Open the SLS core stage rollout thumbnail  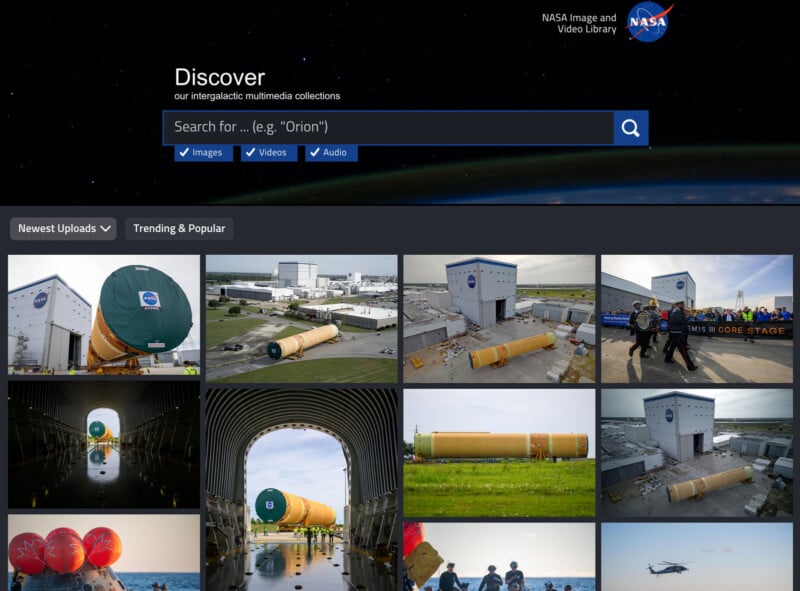click(x=103, y=313)
